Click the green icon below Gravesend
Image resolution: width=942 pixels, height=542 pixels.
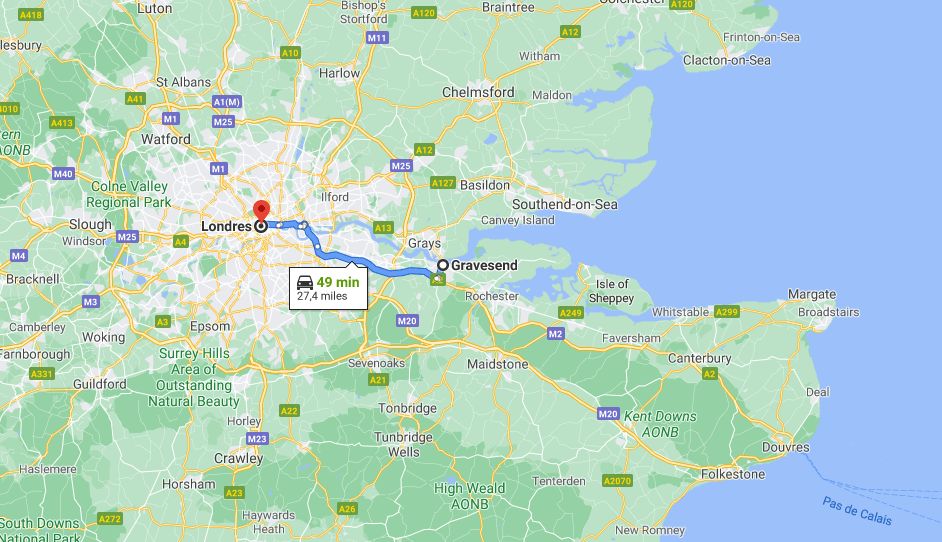click(438, 279)
